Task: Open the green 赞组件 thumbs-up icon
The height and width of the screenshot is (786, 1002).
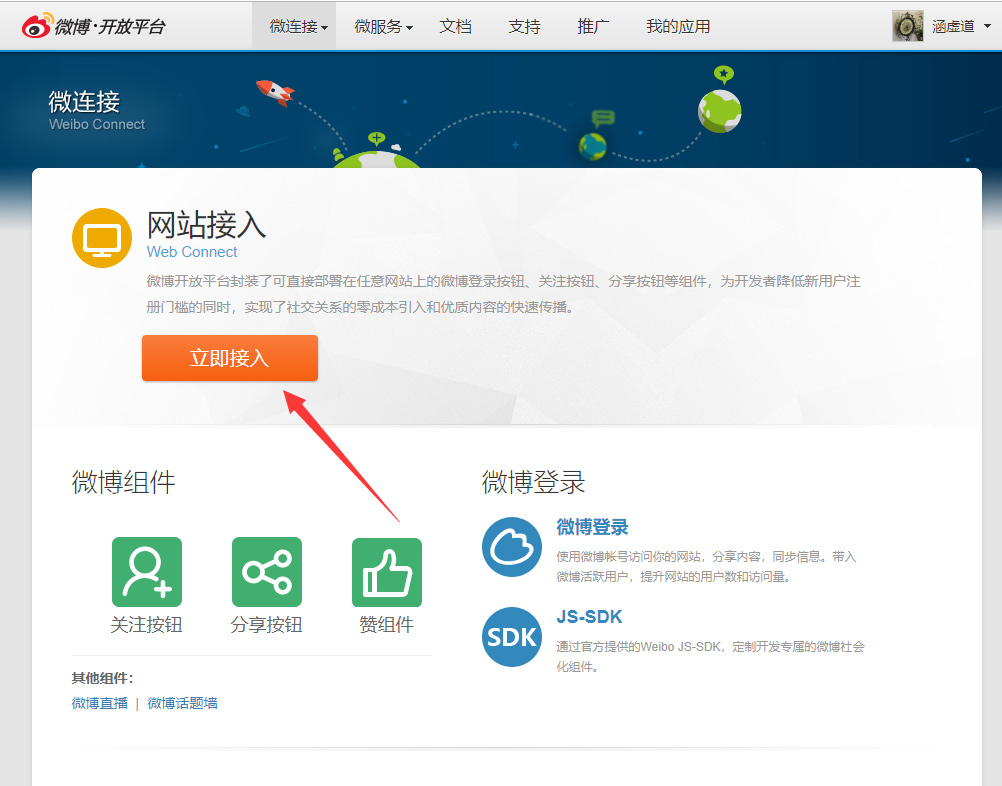Action: 387,572
